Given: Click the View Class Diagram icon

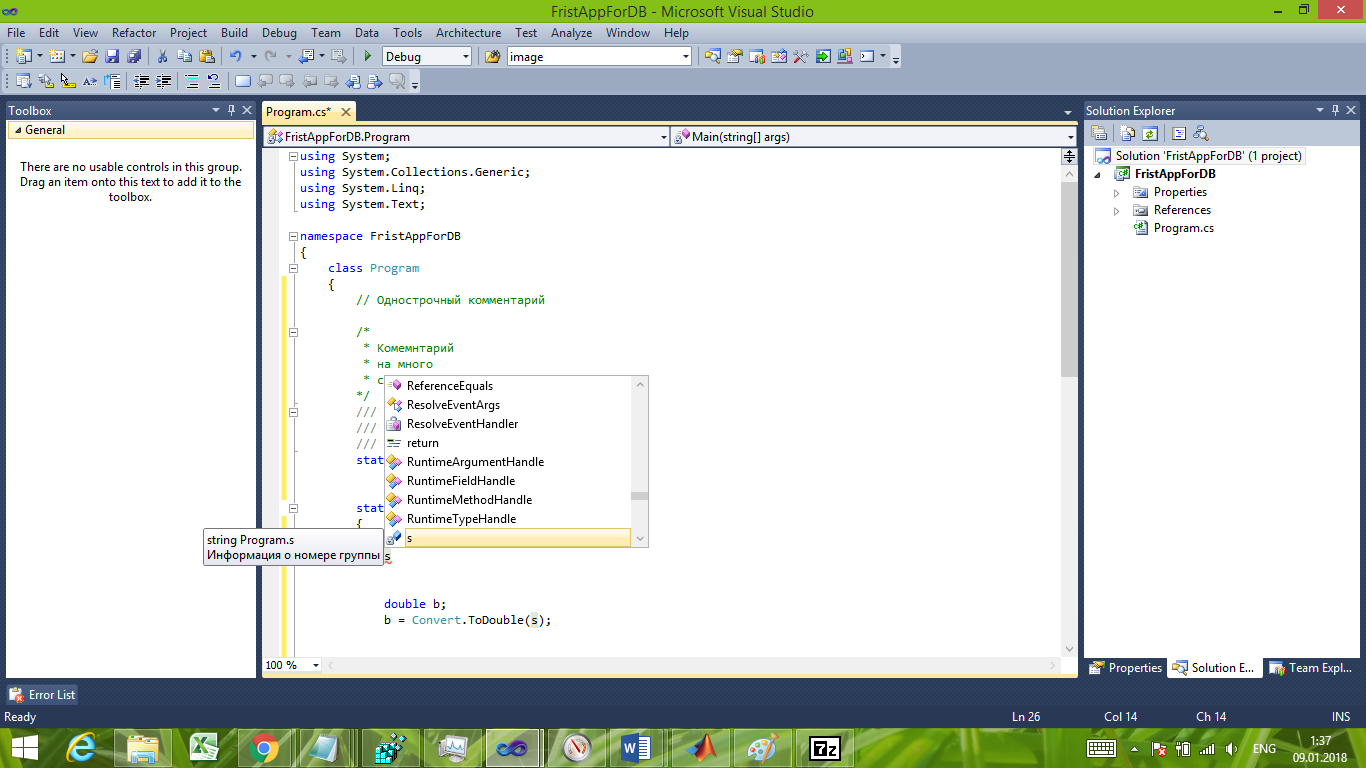Looking at the screenshot, I should pos(1201,133).
